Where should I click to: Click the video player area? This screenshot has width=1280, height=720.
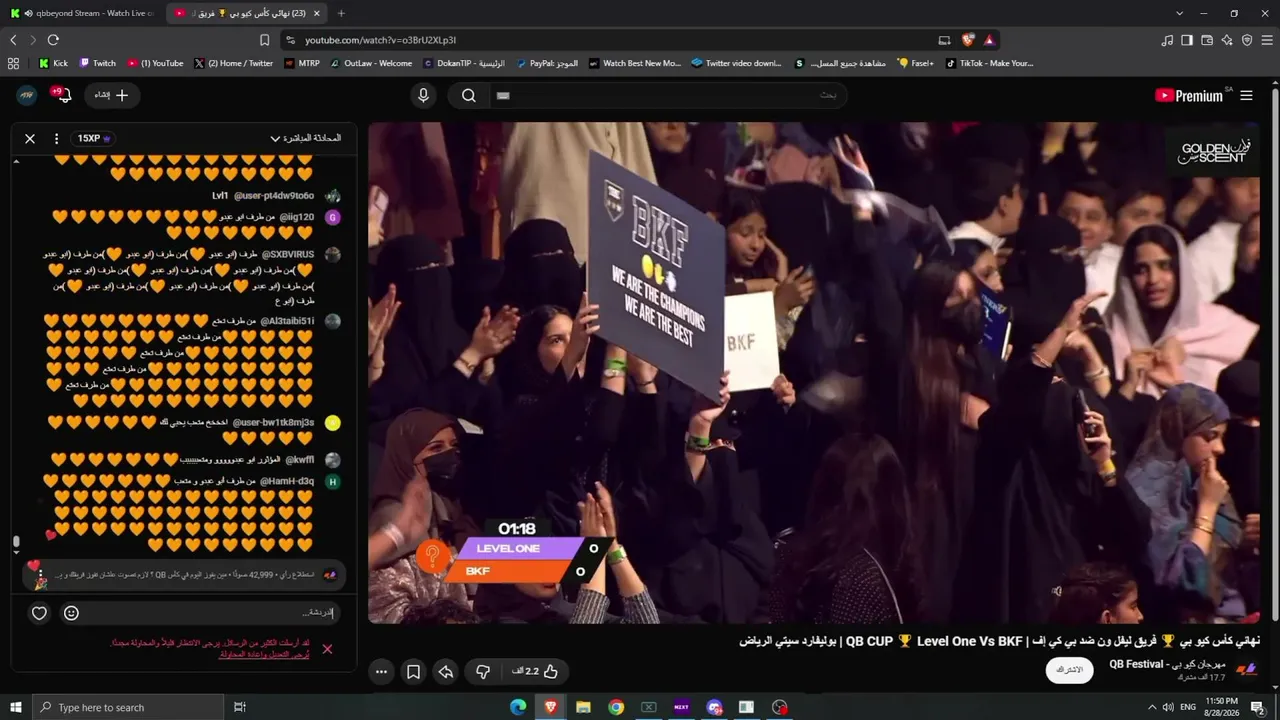pyautogui.click(x=814, y=372)
